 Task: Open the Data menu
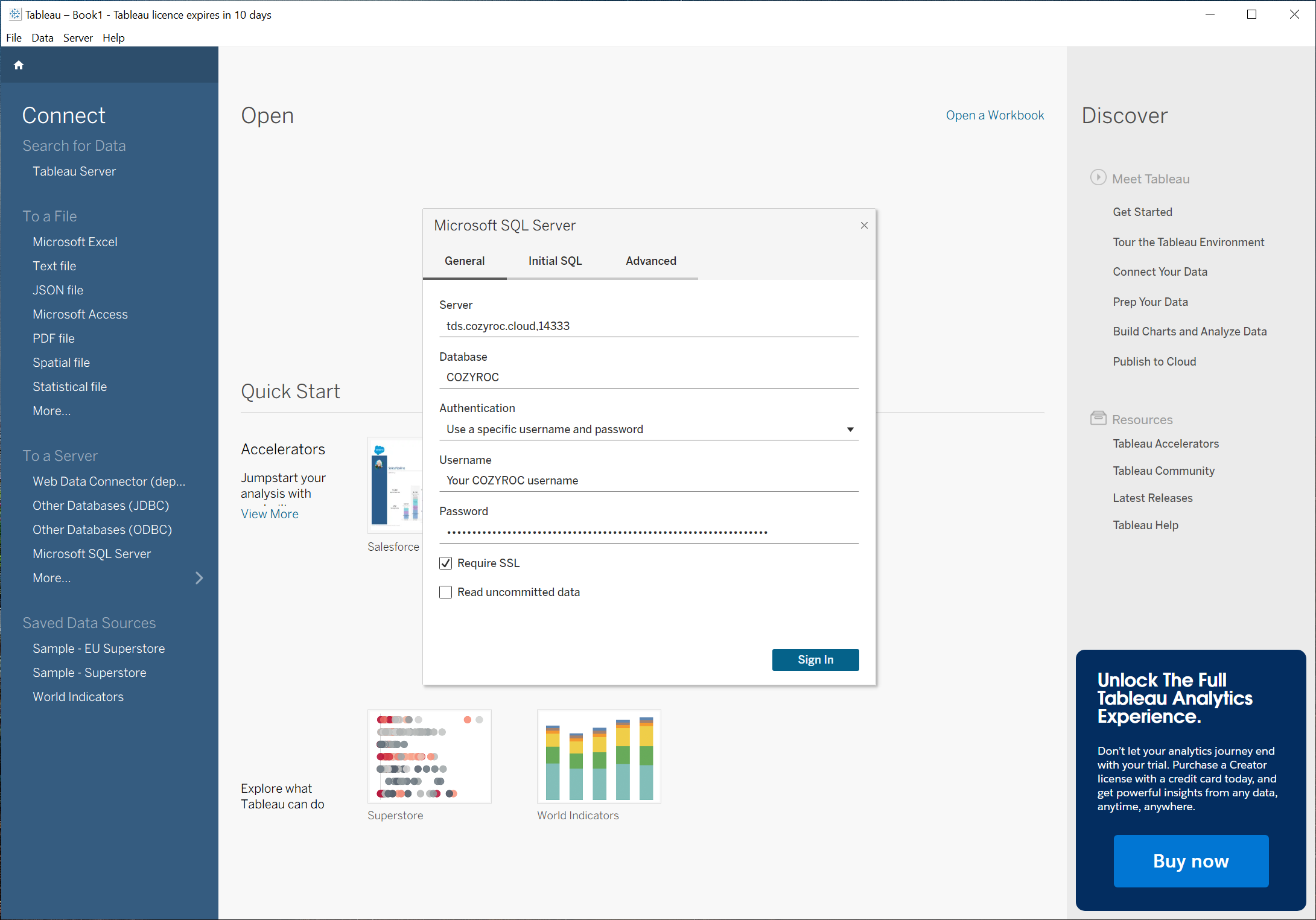[x=42, y=38]
